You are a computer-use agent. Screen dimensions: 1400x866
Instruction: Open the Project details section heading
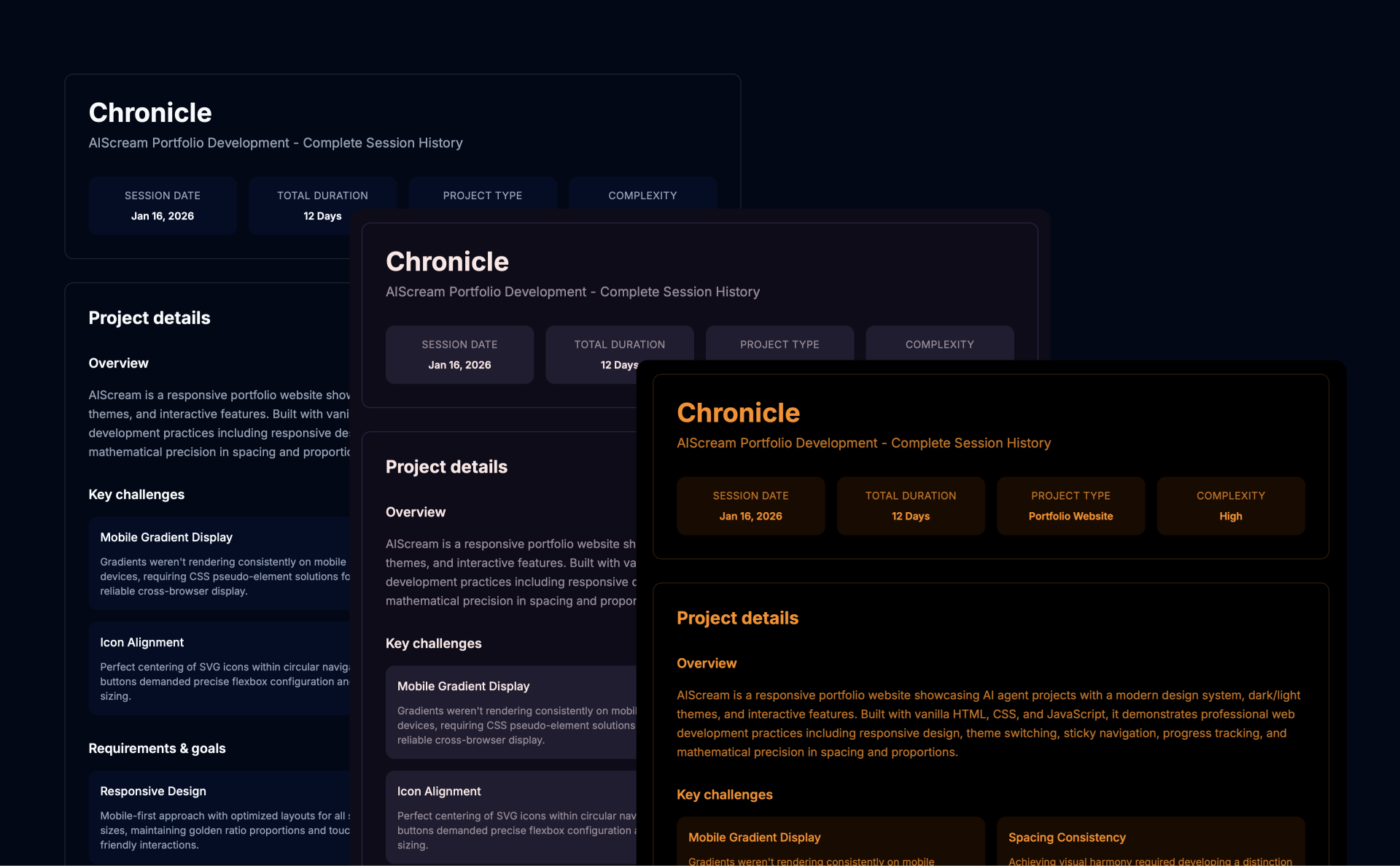[x=737, y=618]
